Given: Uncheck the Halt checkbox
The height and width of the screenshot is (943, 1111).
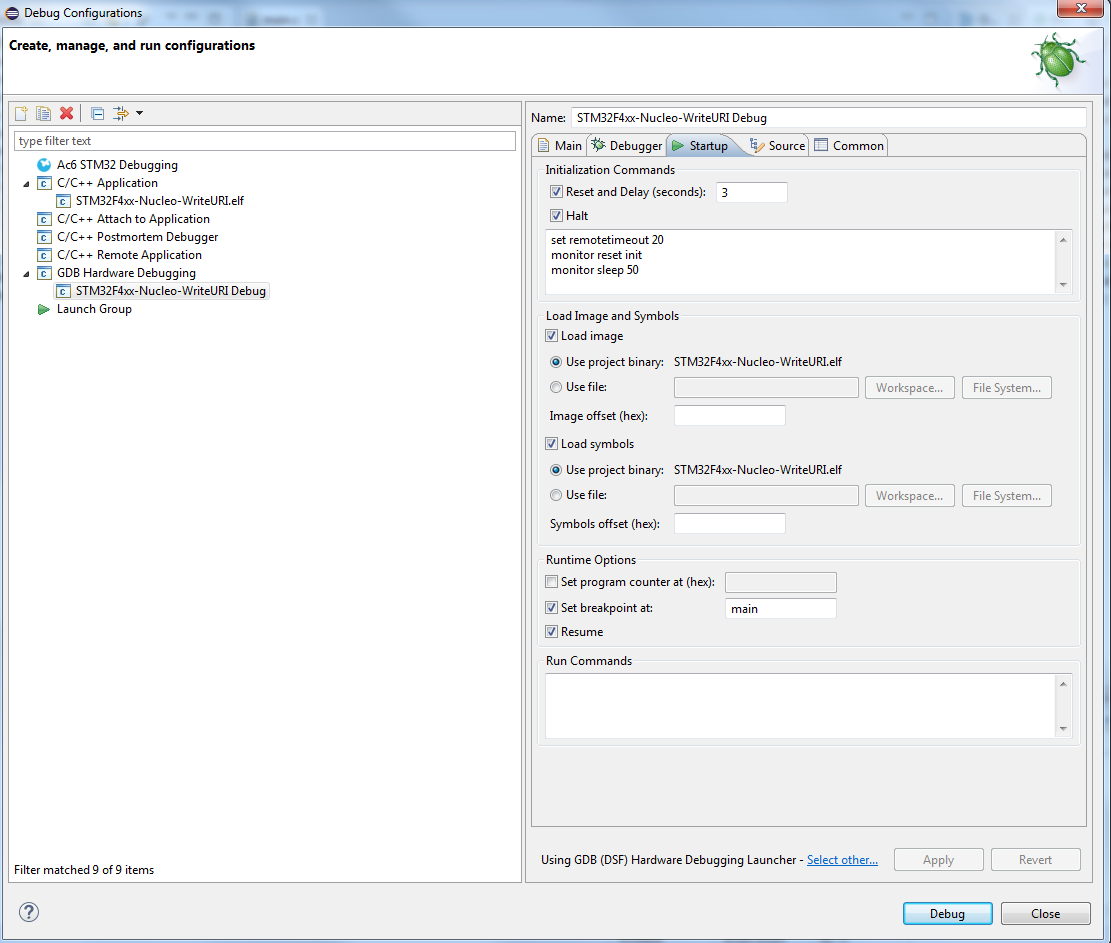Looking at the screenshot, I should [556, 216].
